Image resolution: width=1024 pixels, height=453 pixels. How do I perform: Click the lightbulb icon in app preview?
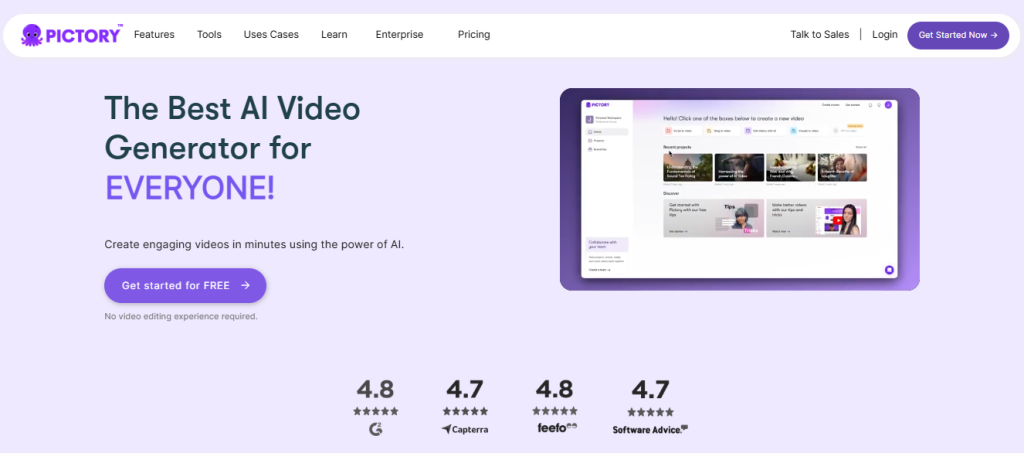click(879, 105)
